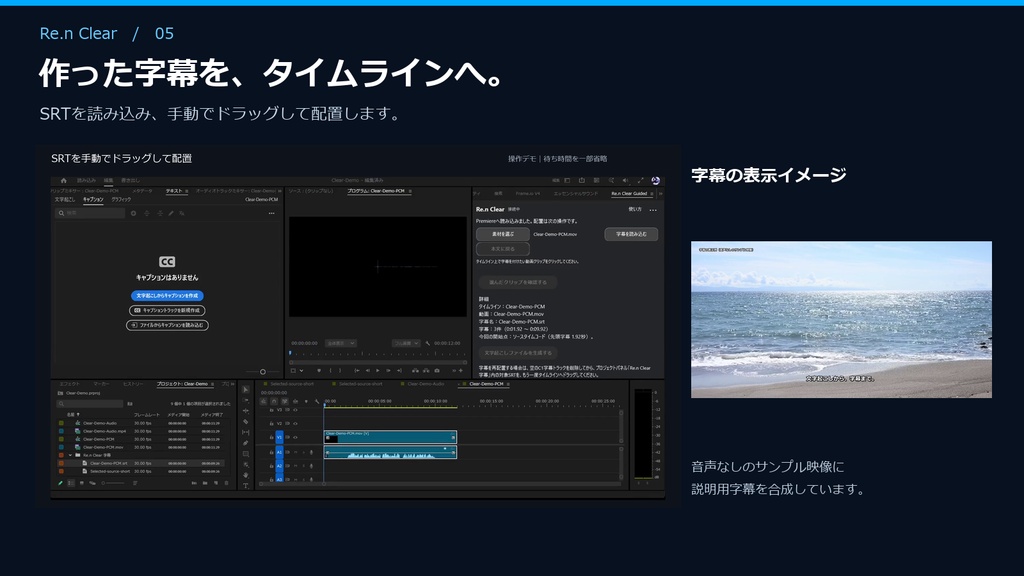
Task: Open the 文字起こし tab in Text panel
Action: (65, 200)
